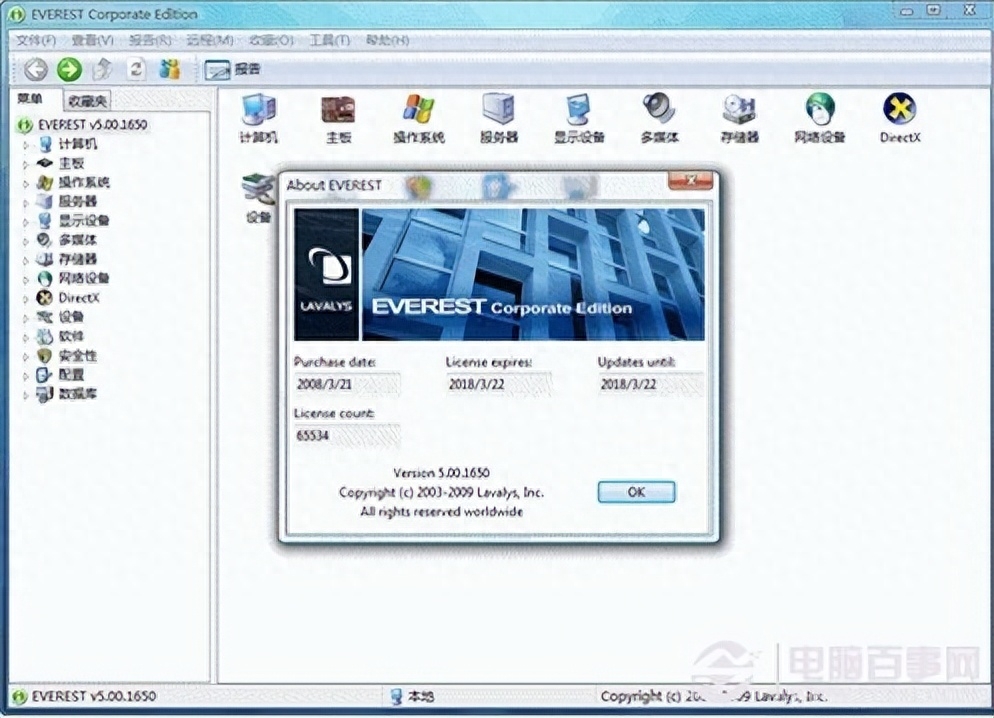Screen dimensions: 994x718
Task: Expand the 计算机 tree node arrow
Action: (x=27, y=144)
